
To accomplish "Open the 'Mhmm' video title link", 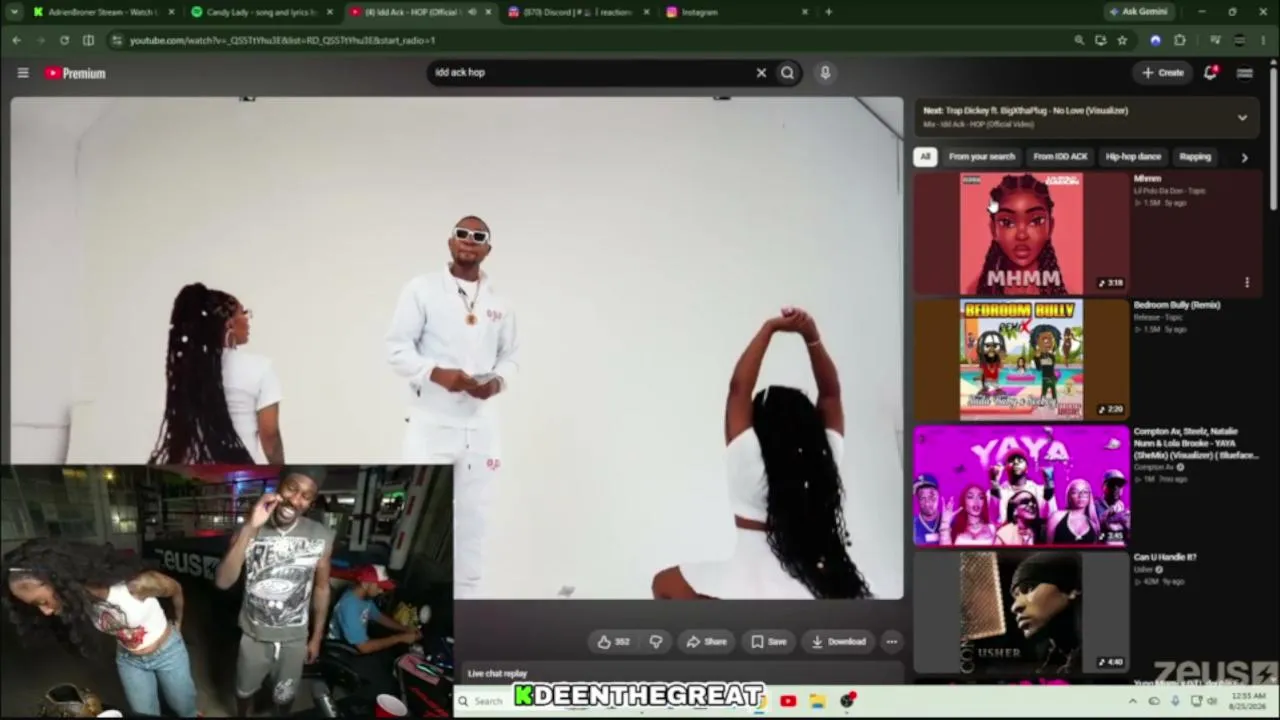I will 1147,179.
